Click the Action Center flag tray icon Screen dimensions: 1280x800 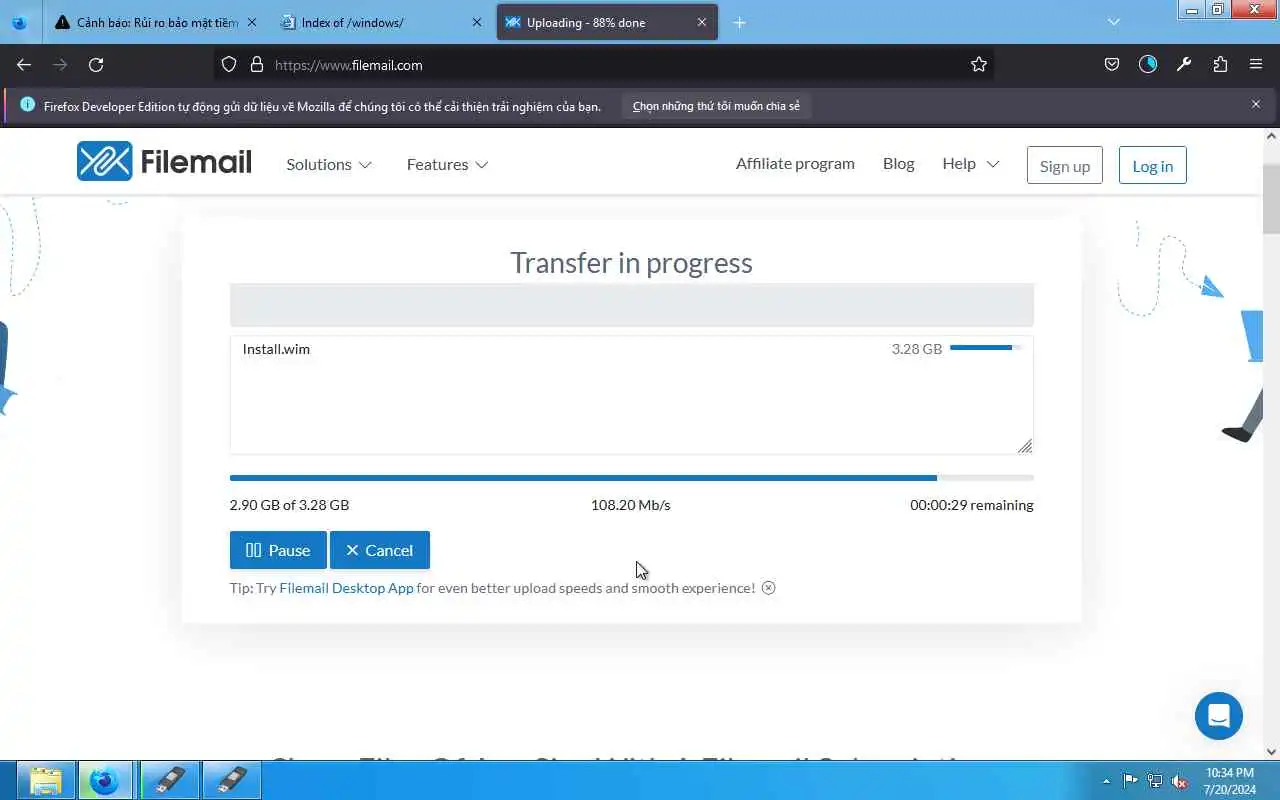tap(1130, 781)
